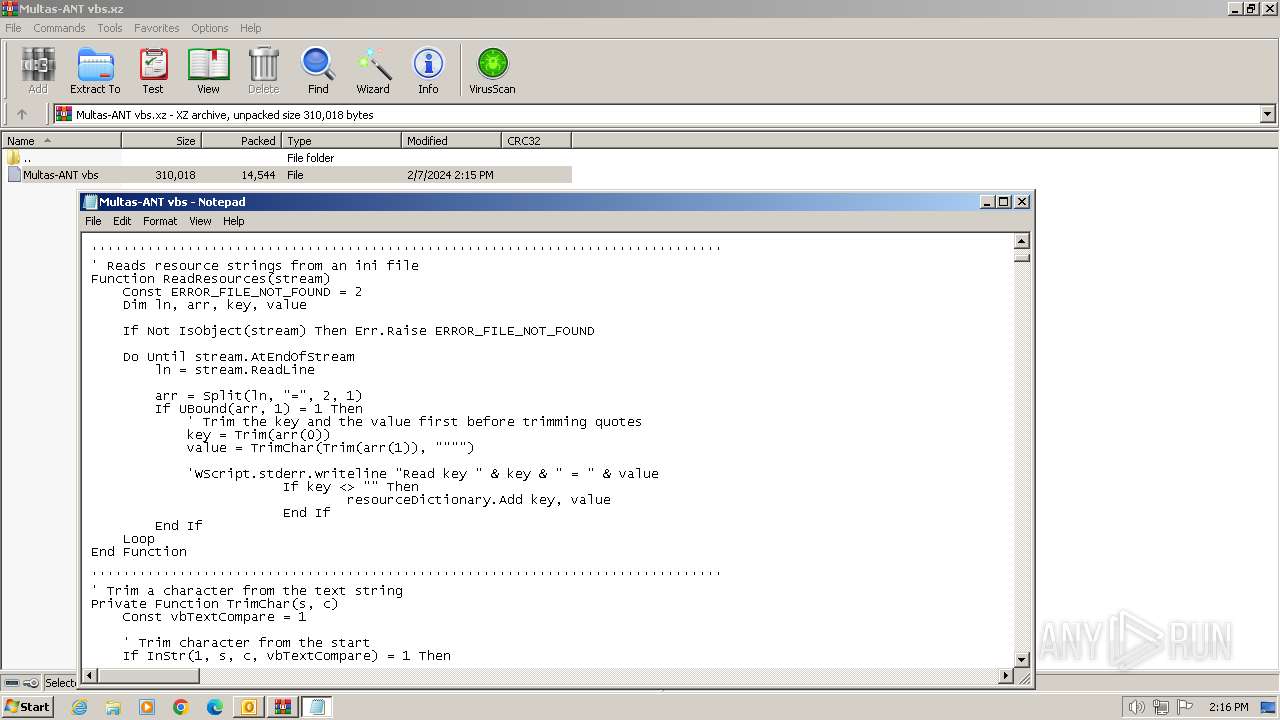
Task: Launch Internet Explorer from taskbar
Action: [80, 707]
